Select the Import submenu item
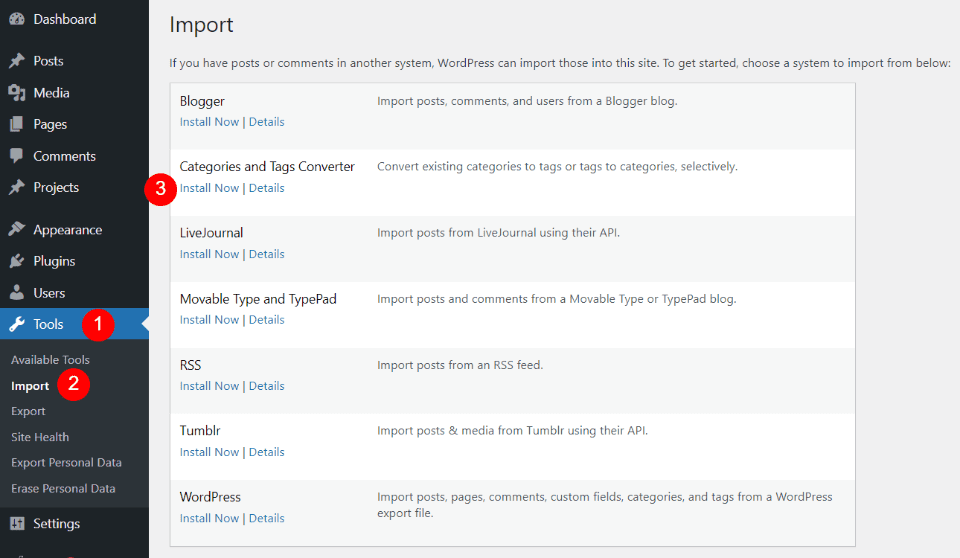960x558 pixels. pos(30,386)
